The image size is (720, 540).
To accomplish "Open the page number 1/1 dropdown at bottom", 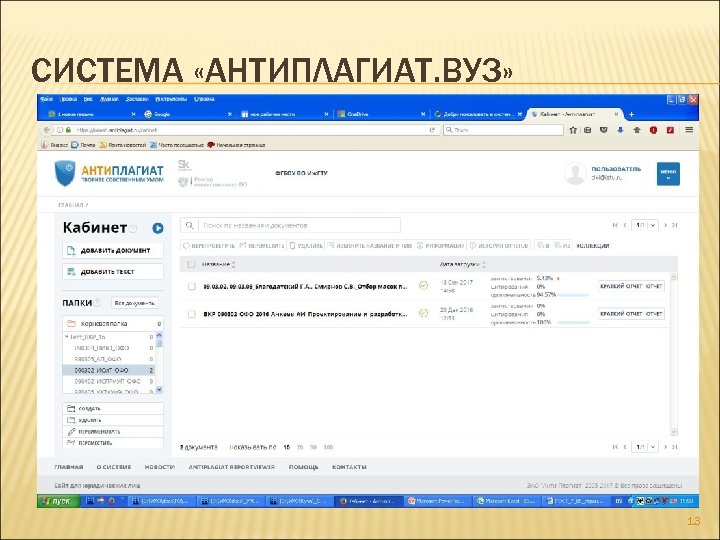I will coord(645,446).
